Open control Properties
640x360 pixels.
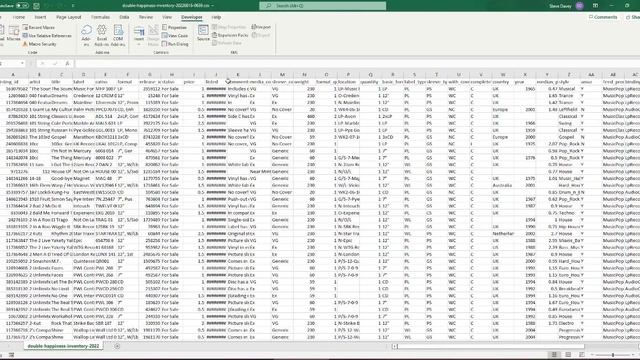point(174,27)
